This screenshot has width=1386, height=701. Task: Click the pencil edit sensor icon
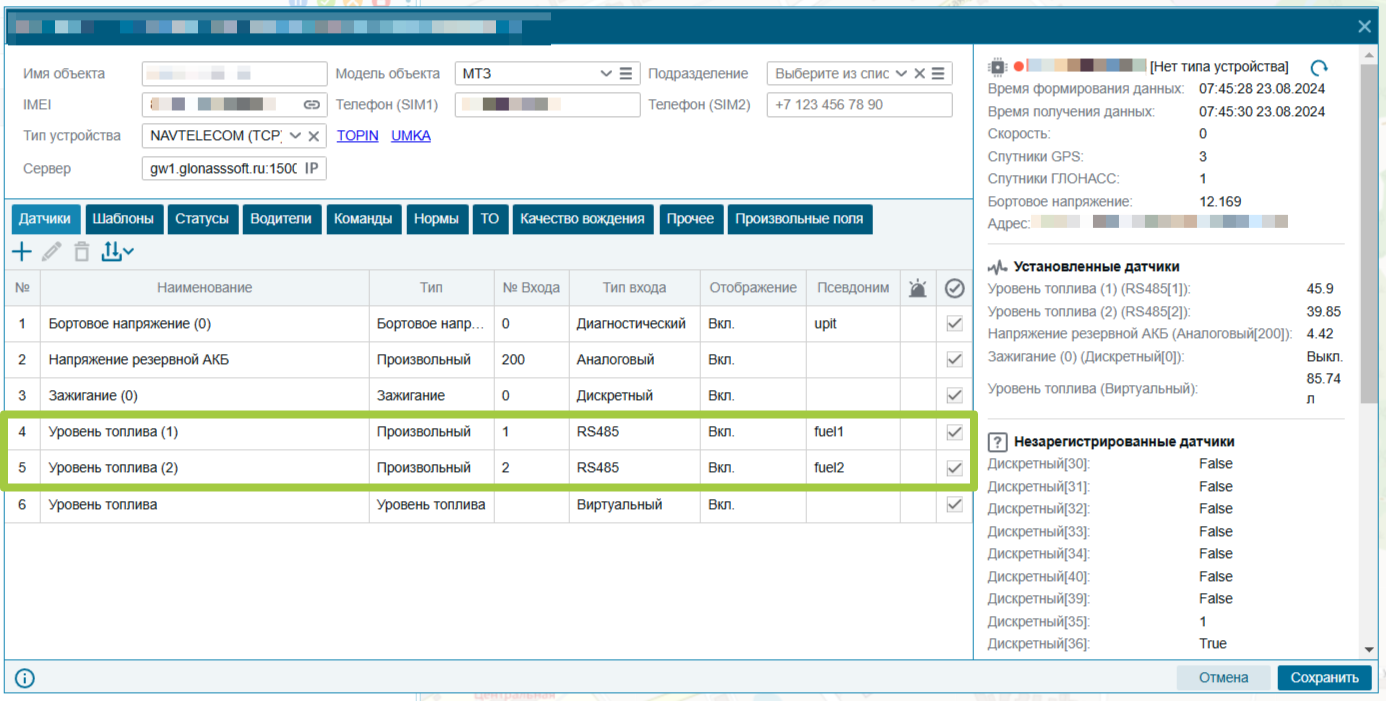coord(52,251)
